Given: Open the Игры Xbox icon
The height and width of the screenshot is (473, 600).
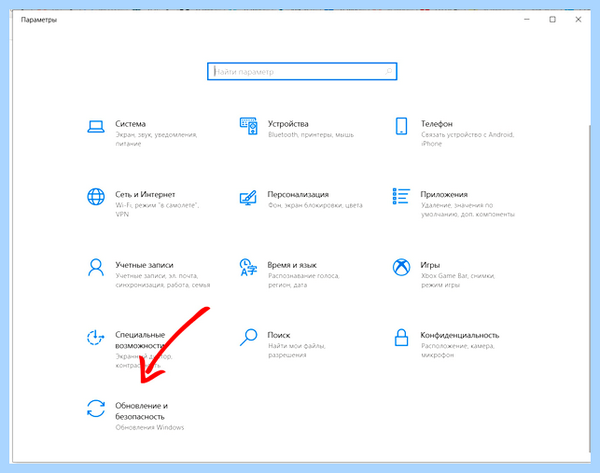Looking at the screenshot, I should tap(401, 267).
